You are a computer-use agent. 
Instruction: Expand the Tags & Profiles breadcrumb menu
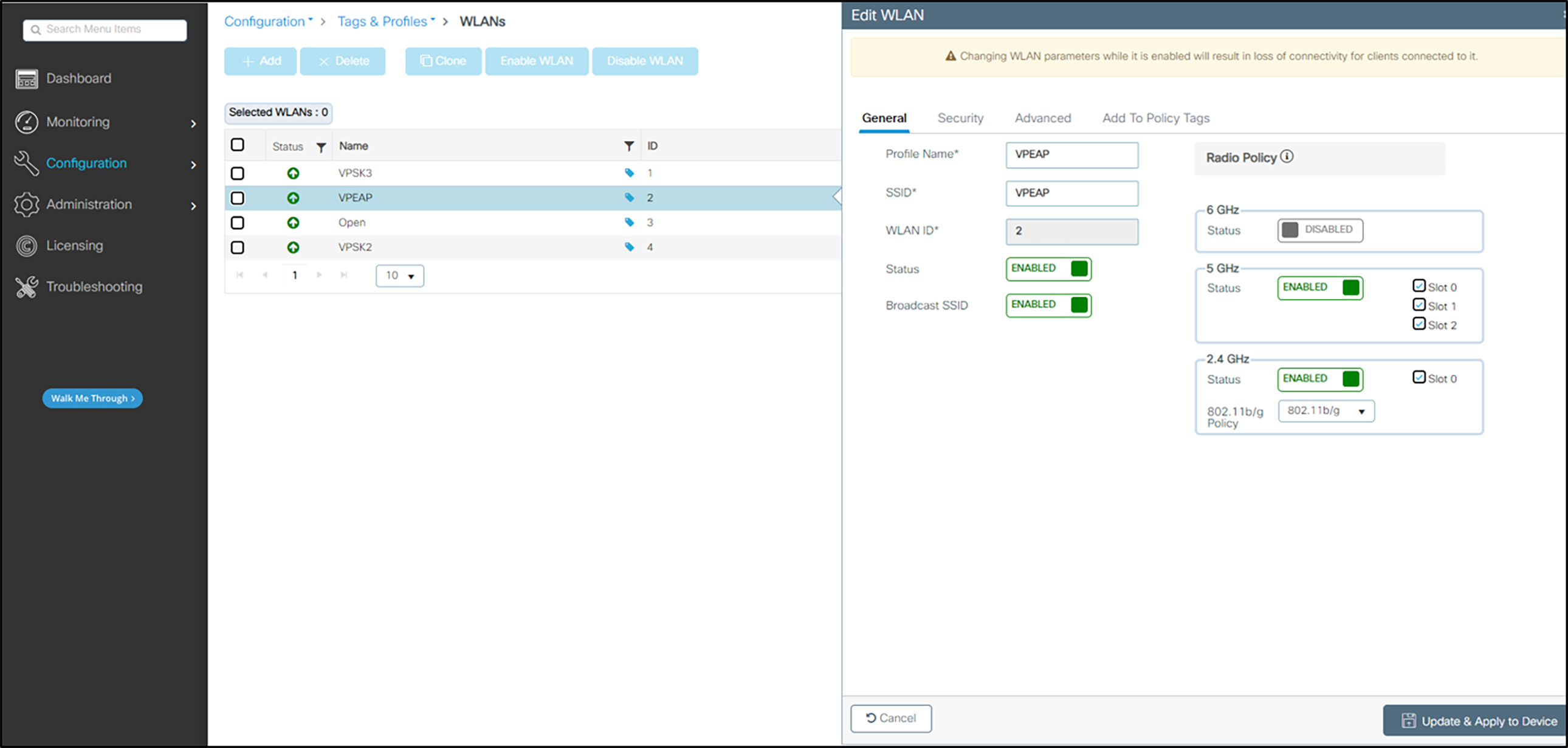[x=386, y=21]
